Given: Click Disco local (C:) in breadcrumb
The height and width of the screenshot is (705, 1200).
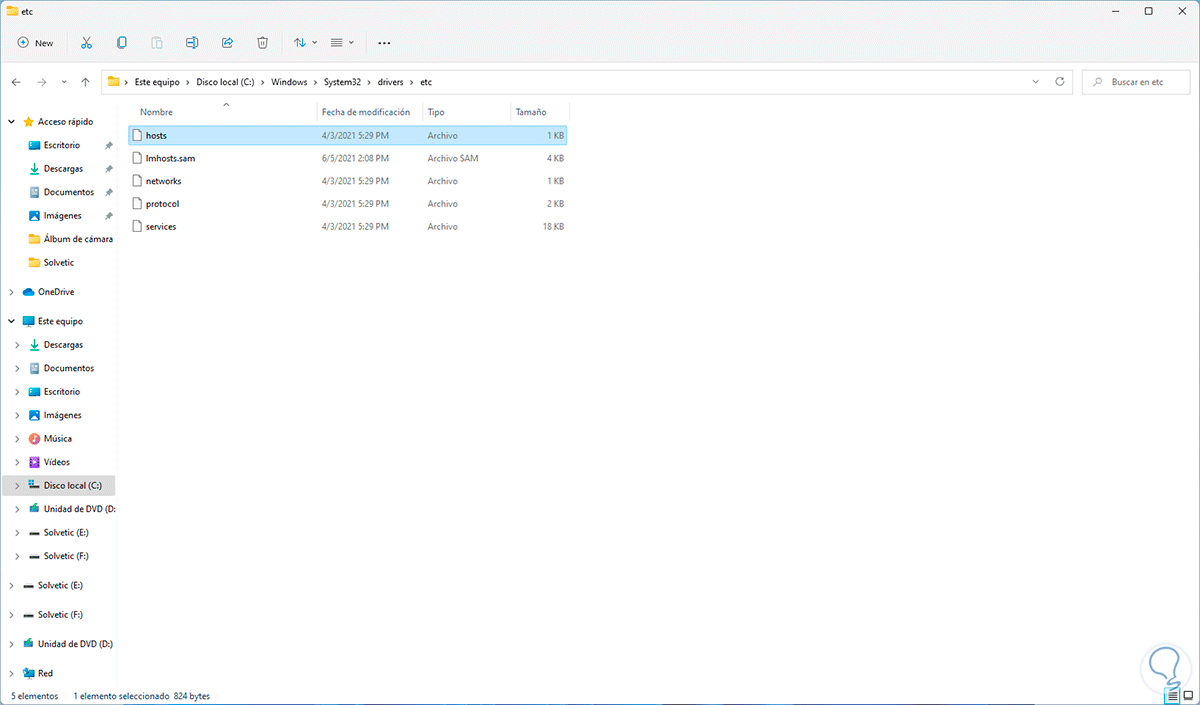Looking at the screenshot, I should [x=225, y=82].
